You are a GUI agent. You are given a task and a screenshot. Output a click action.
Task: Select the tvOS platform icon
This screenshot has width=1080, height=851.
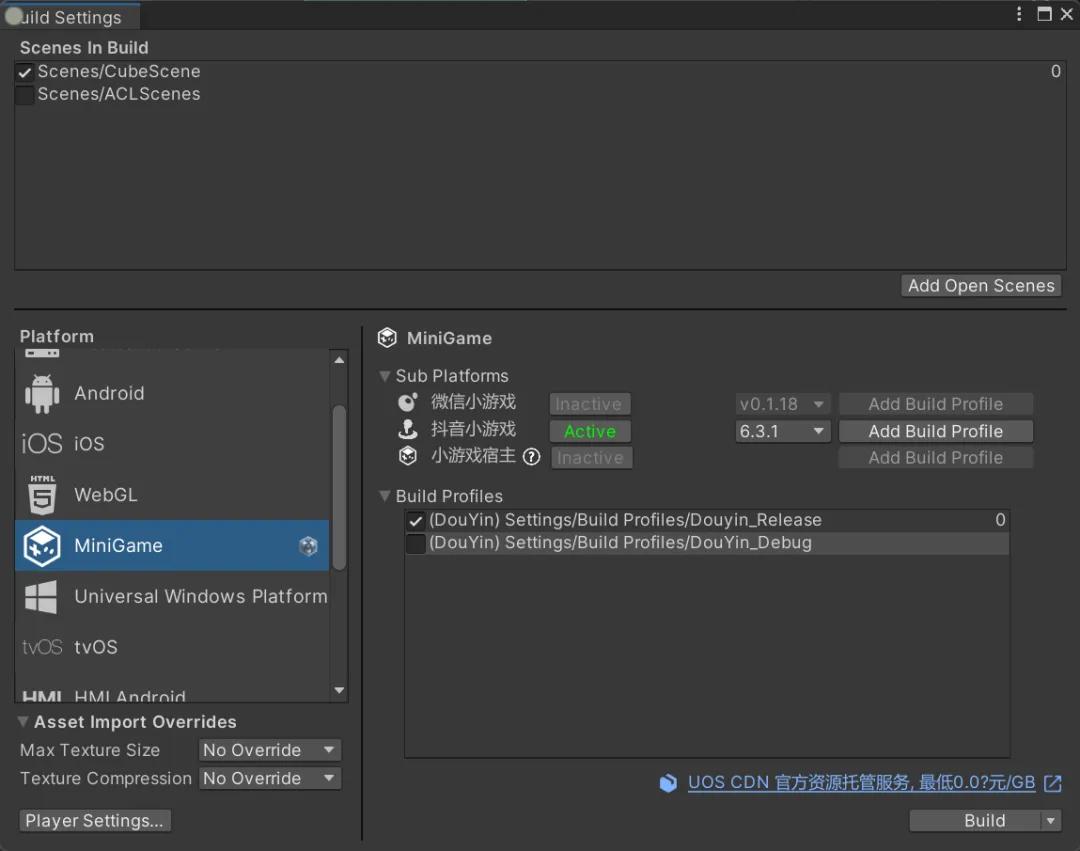[42, 648]
